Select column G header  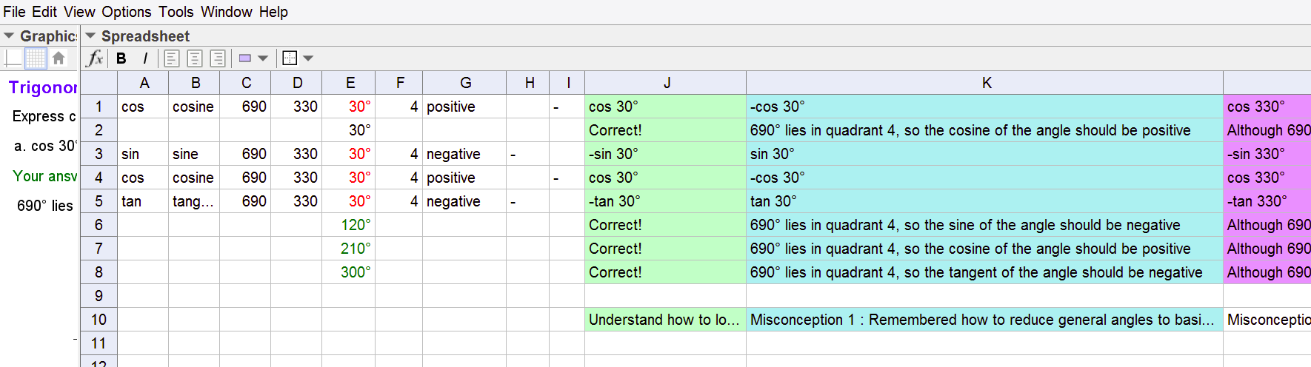pos(464,82)
